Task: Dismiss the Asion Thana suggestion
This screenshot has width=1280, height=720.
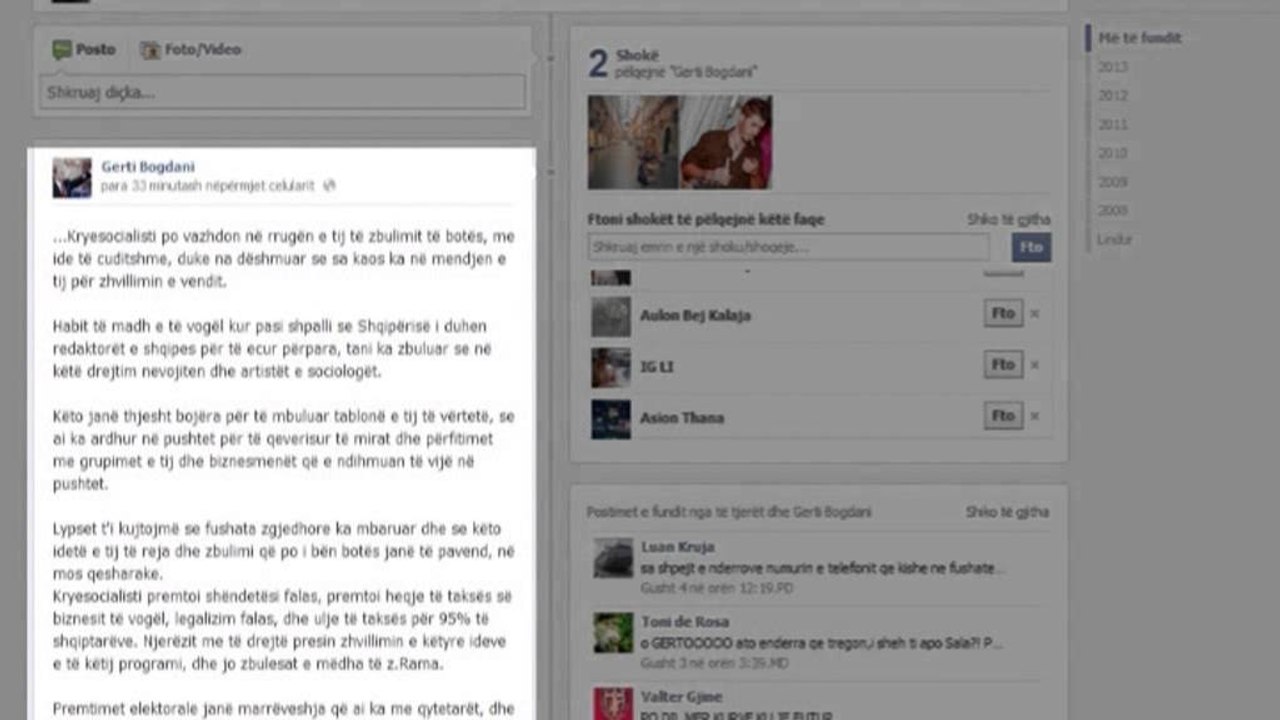Action: [x=1035, y=416]
